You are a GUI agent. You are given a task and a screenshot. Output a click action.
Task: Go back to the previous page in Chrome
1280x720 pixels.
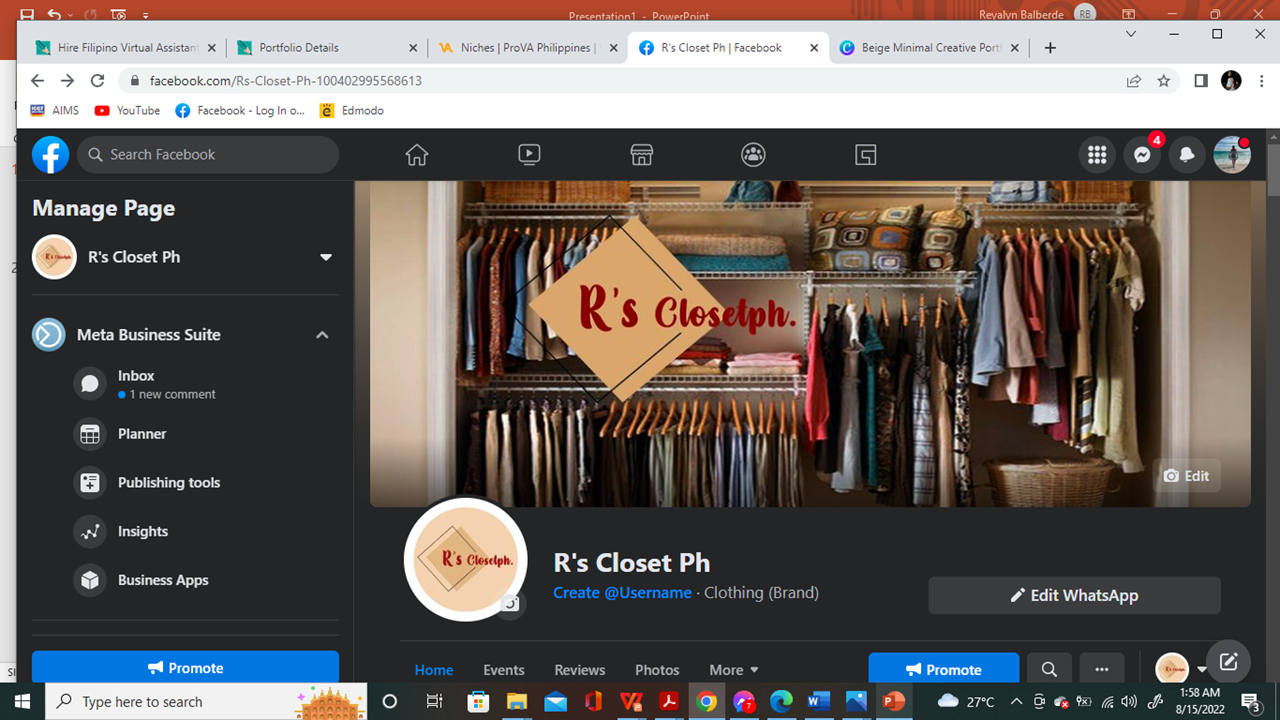pyautogui.click(x=37, y=81)
